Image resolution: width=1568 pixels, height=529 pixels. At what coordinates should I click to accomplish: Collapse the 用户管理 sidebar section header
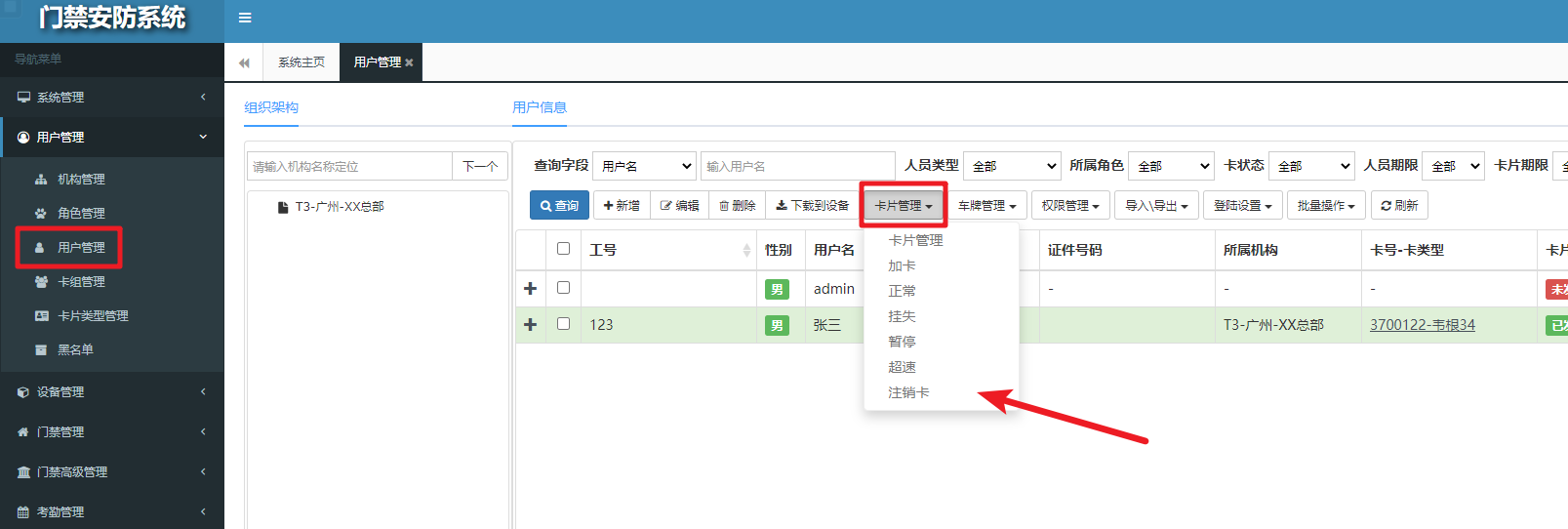click(112, 137)
